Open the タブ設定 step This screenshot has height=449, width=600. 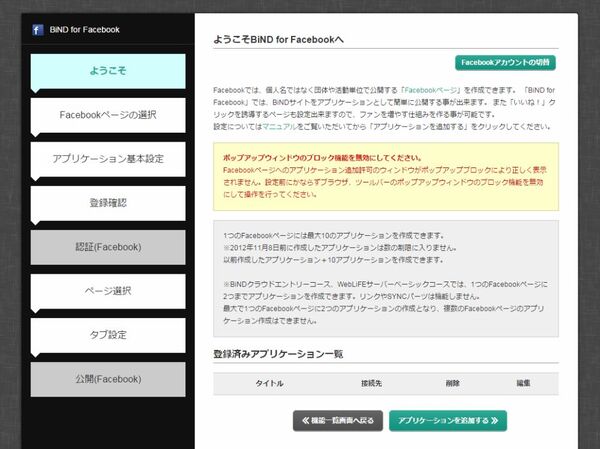coord(108,335)
